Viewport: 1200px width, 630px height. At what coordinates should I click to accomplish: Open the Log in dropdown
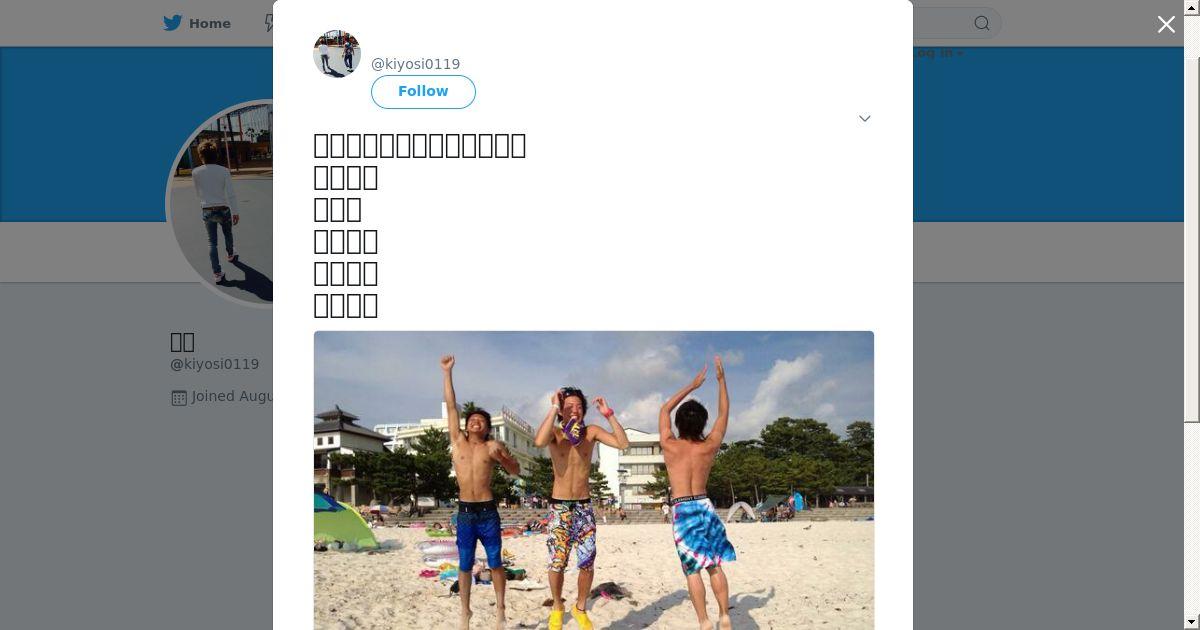pyautogui.click(x=940, y=52)
